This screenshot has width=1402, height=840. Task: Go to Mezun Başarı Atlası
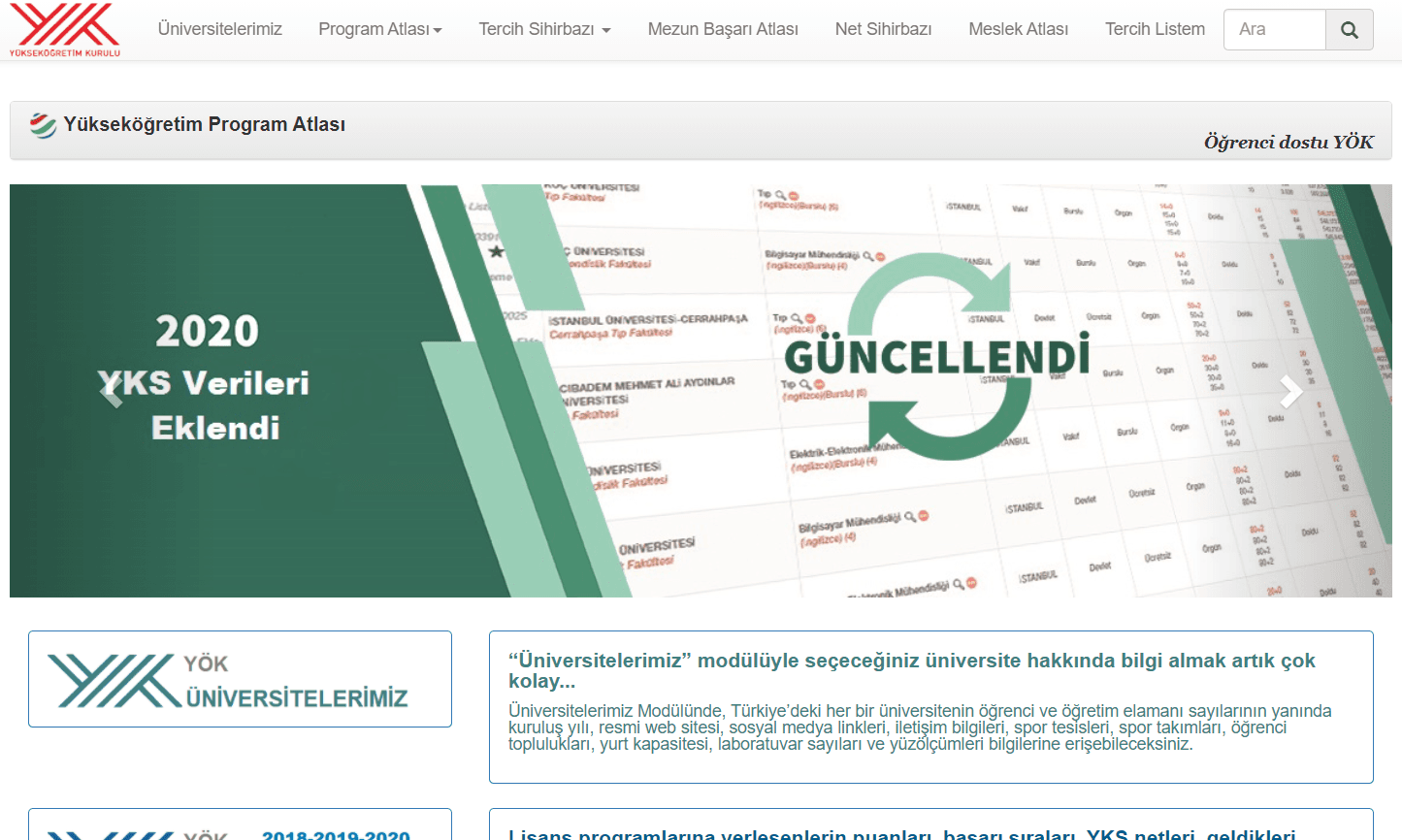point(723,29)
